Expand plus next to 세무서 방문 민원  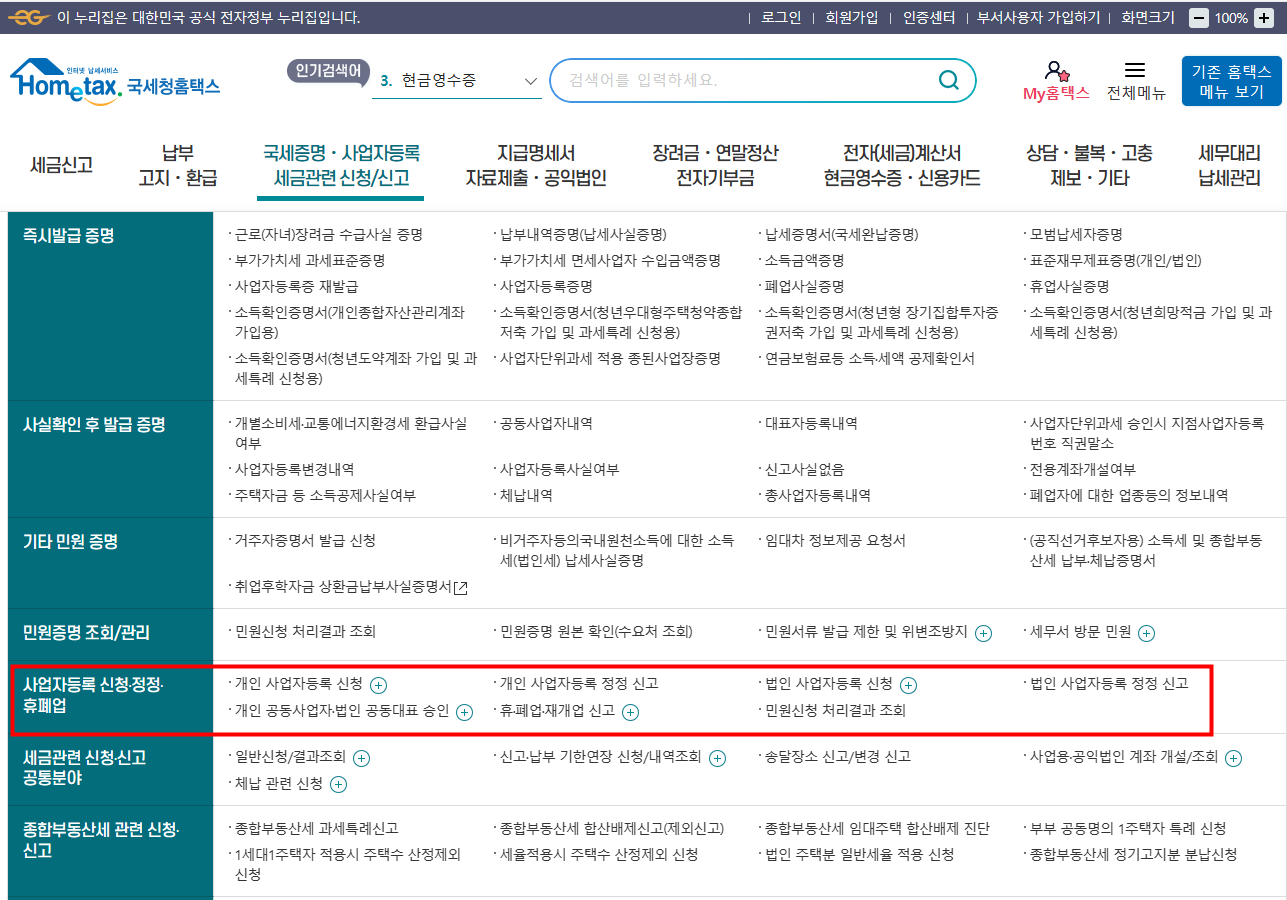coord(1146,633)
